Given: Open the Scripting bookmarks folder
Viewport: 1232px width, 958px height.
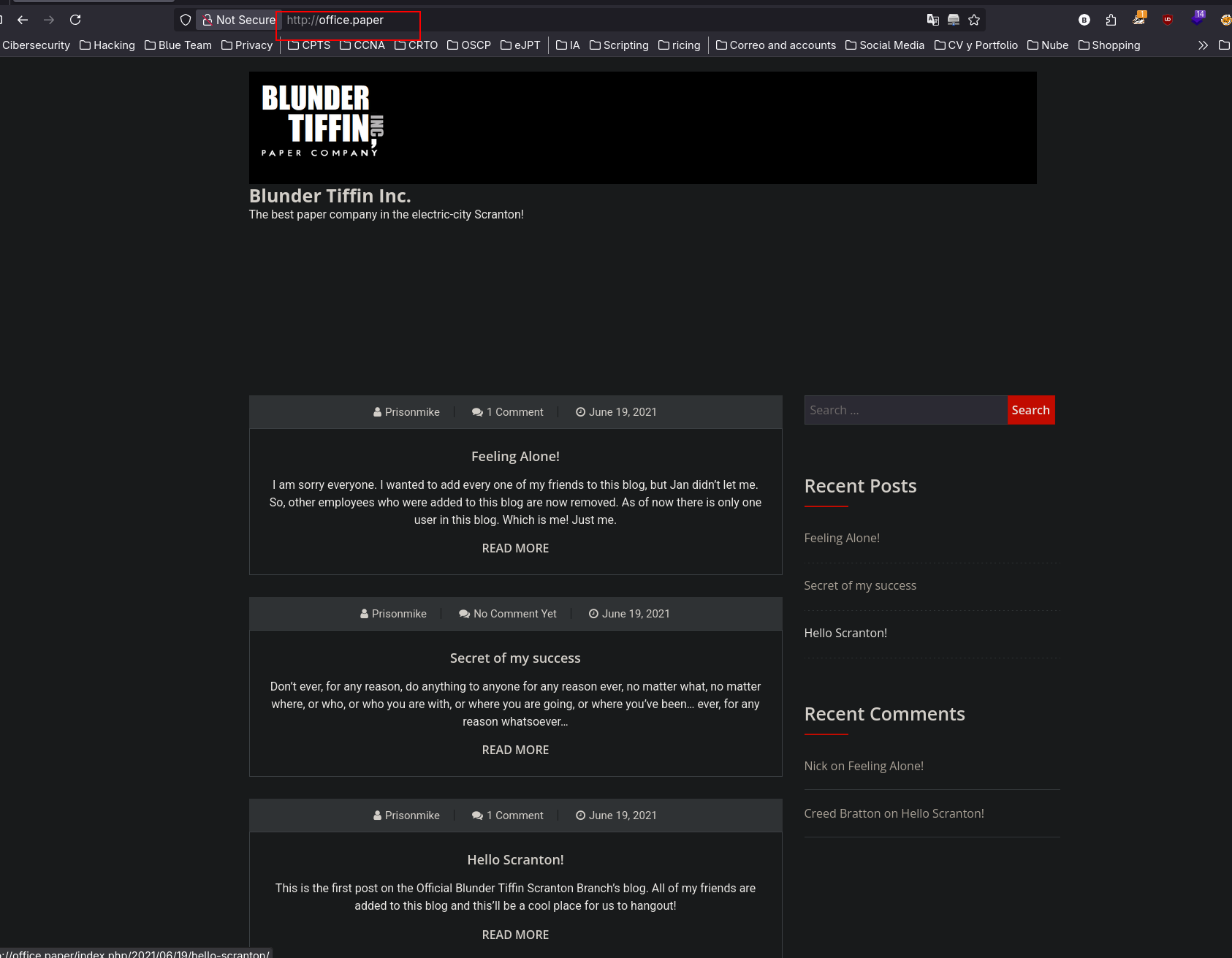Looking at the screenshot, I should point(619,45).
